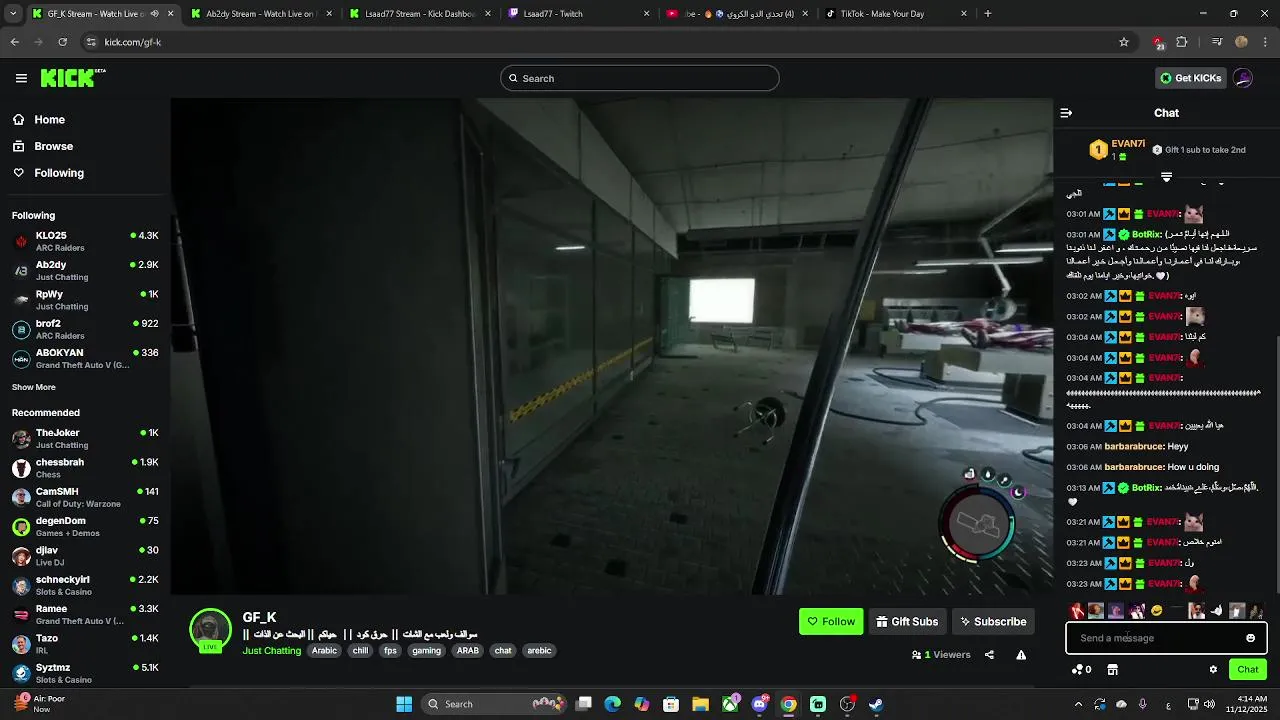The height and width of the screenshot is (720, 1280).
Task: Open Ramee recommended channel
Action: click(x=85, y=614)
